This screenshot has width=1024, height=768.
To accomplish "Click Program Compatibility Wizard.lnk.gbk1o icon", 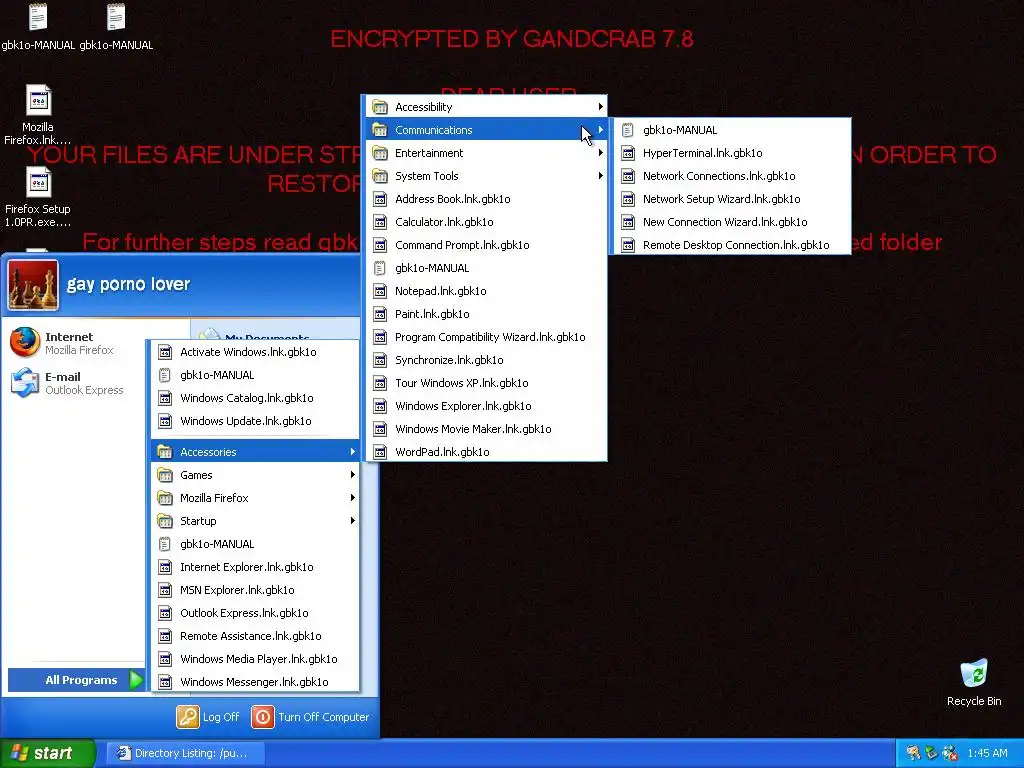I will pos(380,337).
